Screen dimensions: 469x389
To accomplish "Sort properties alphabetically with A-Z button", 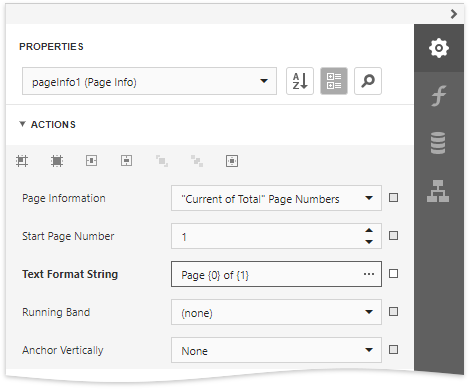I will (x=300, y=81).
